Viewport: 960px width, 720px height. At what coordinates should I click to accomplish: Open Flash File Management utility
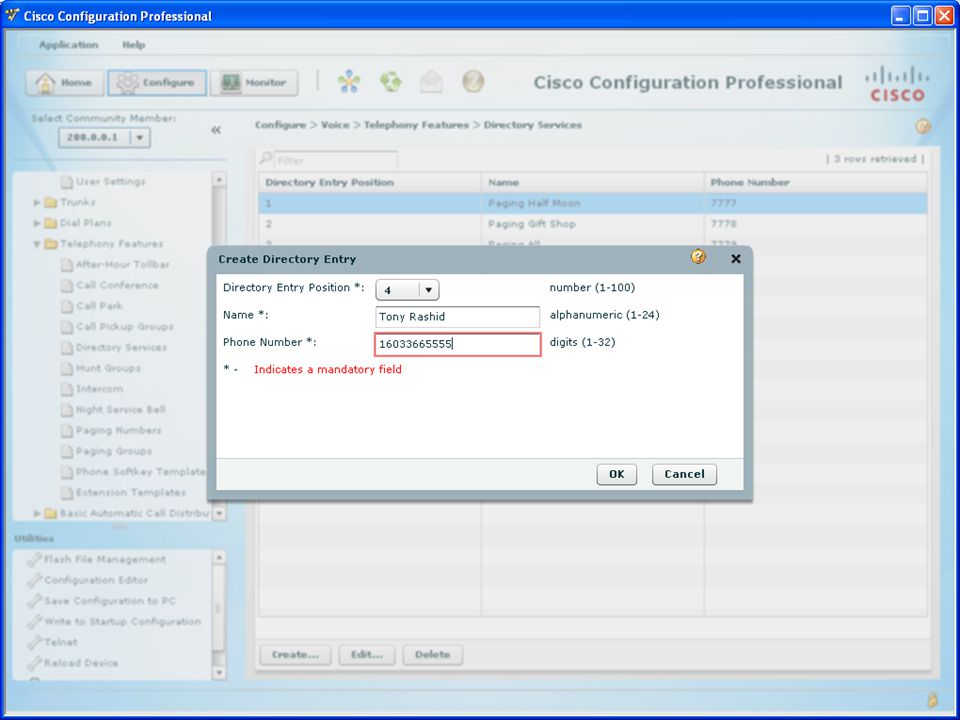97,560
